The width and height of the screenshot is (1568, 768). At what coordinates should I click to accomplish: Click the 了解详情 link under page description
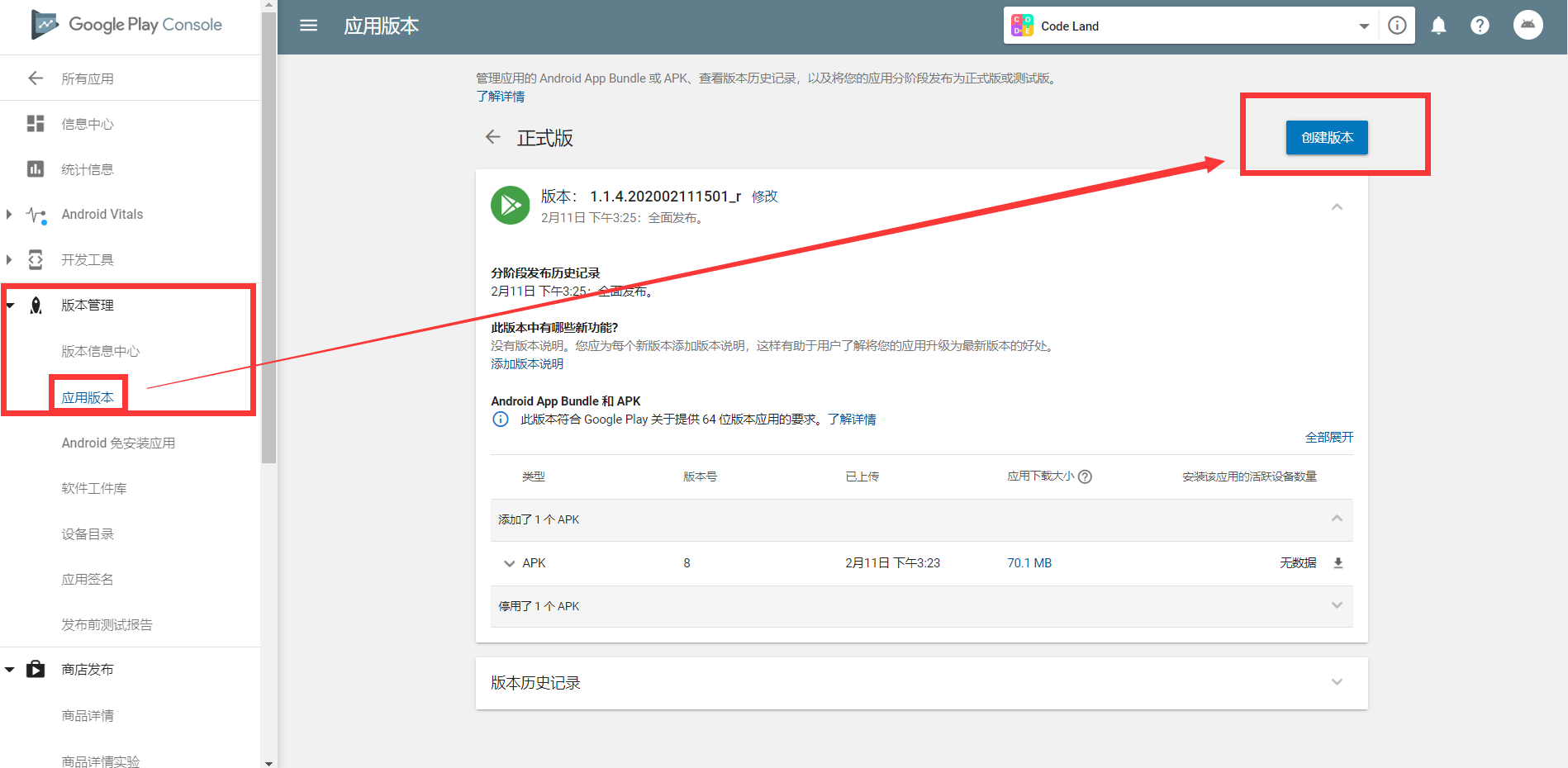pos(500,97)
